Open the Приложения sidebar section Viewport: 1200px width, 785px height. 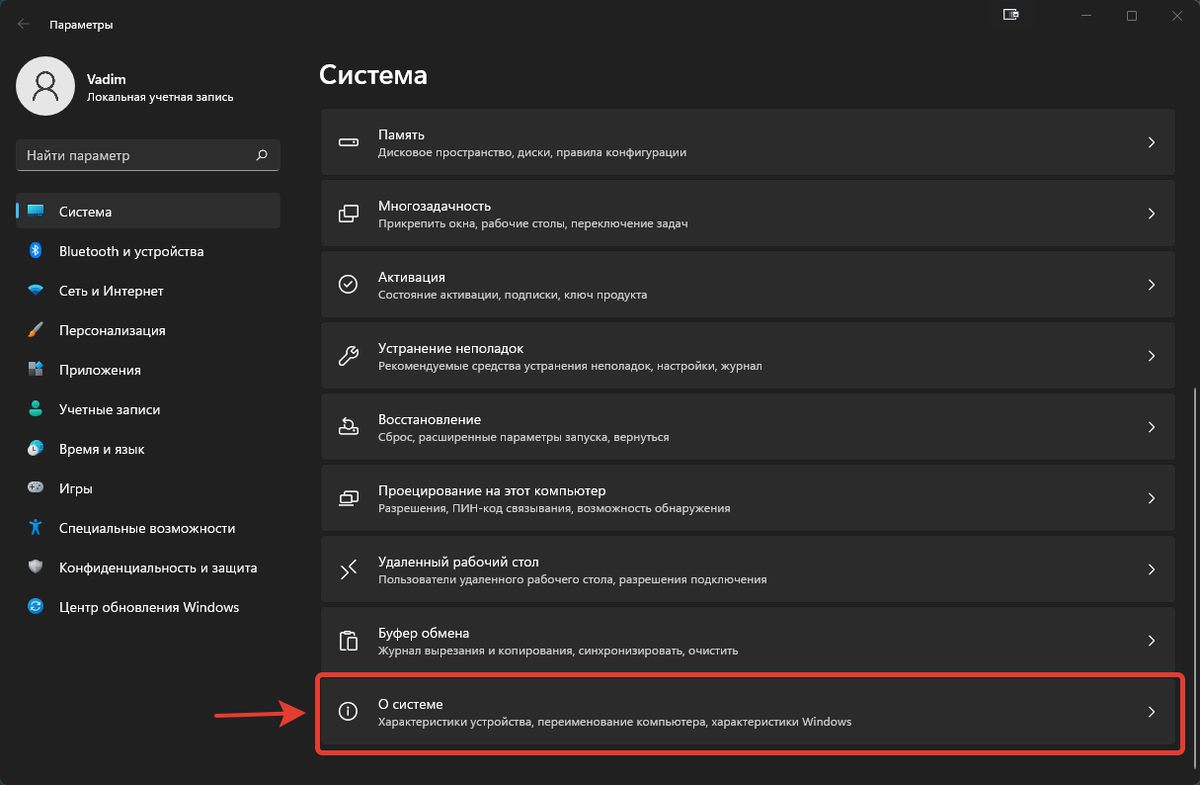pyautogui.click(x=99, y=370)
